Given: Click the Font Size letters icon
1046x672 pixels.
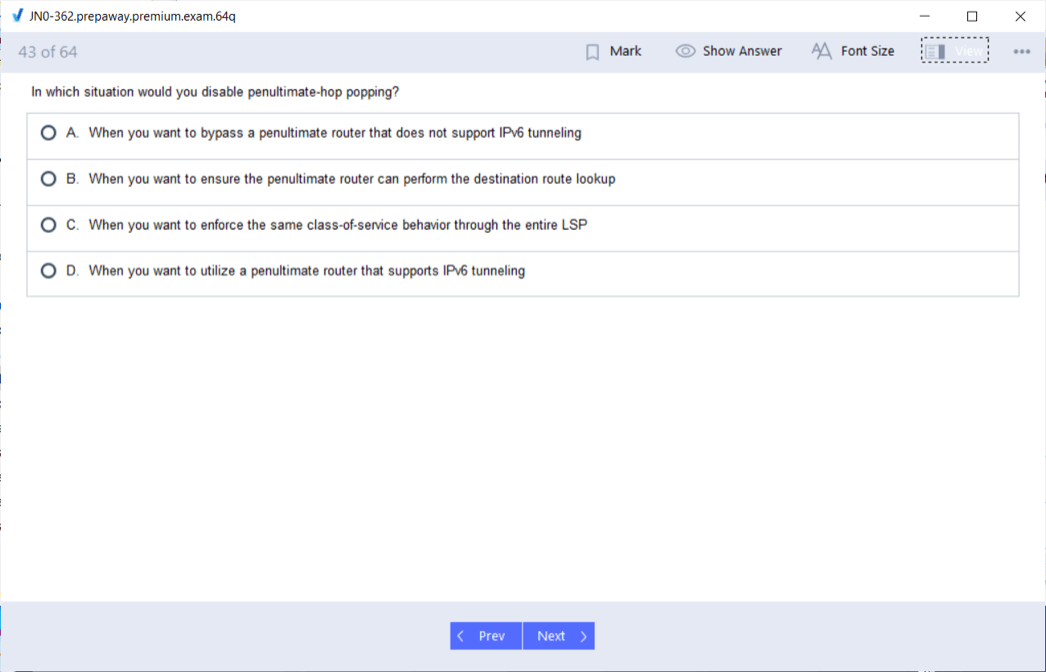Looking at the screenshot, I should coord(821,51).
